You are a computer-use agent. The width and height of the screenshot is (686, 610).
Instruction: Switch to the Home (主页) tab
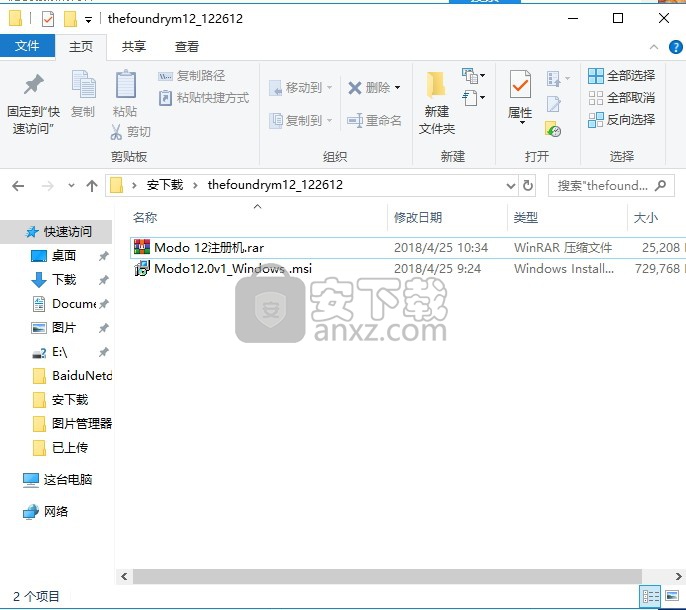click(81, 46)
